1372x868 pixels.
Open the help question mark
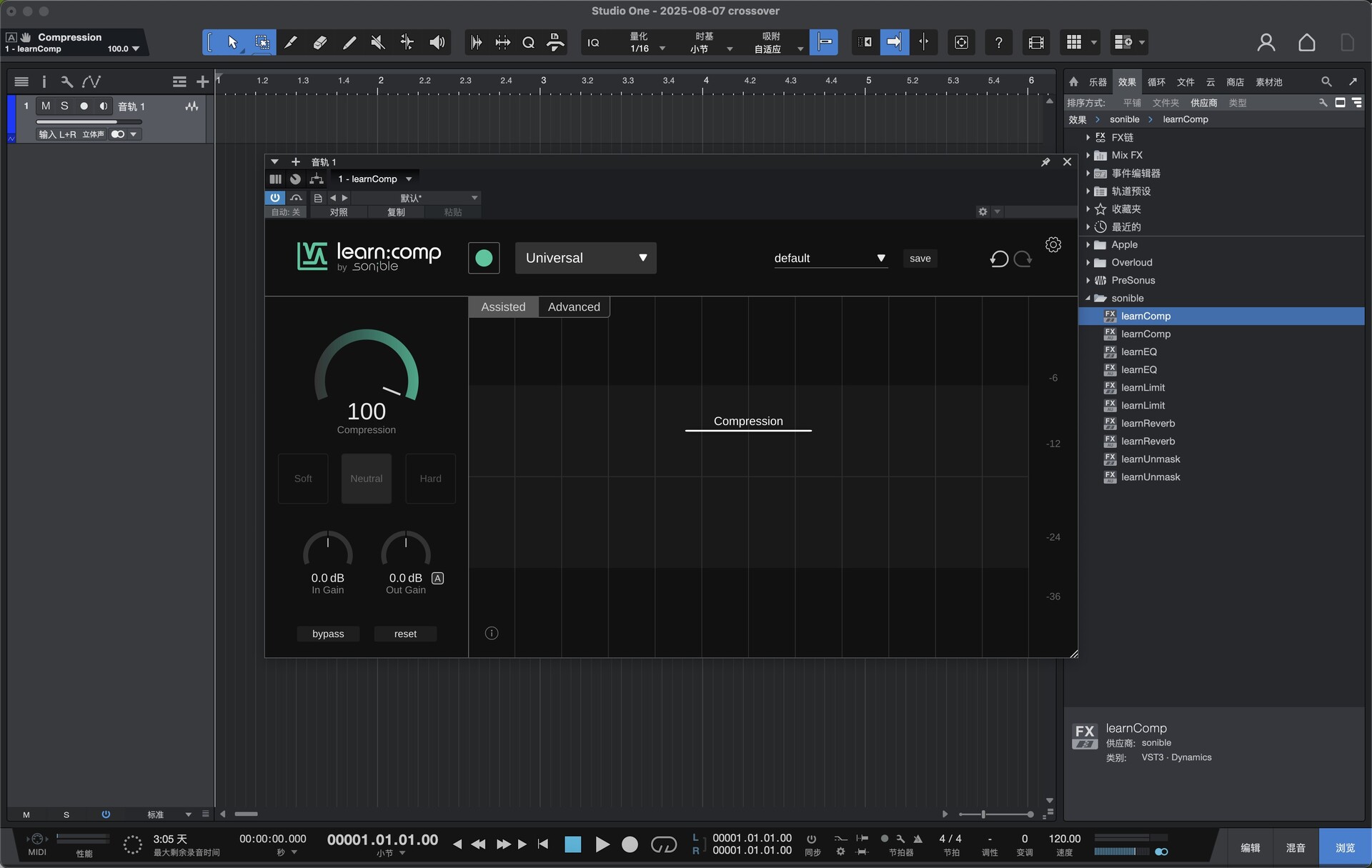pos(998,42)
